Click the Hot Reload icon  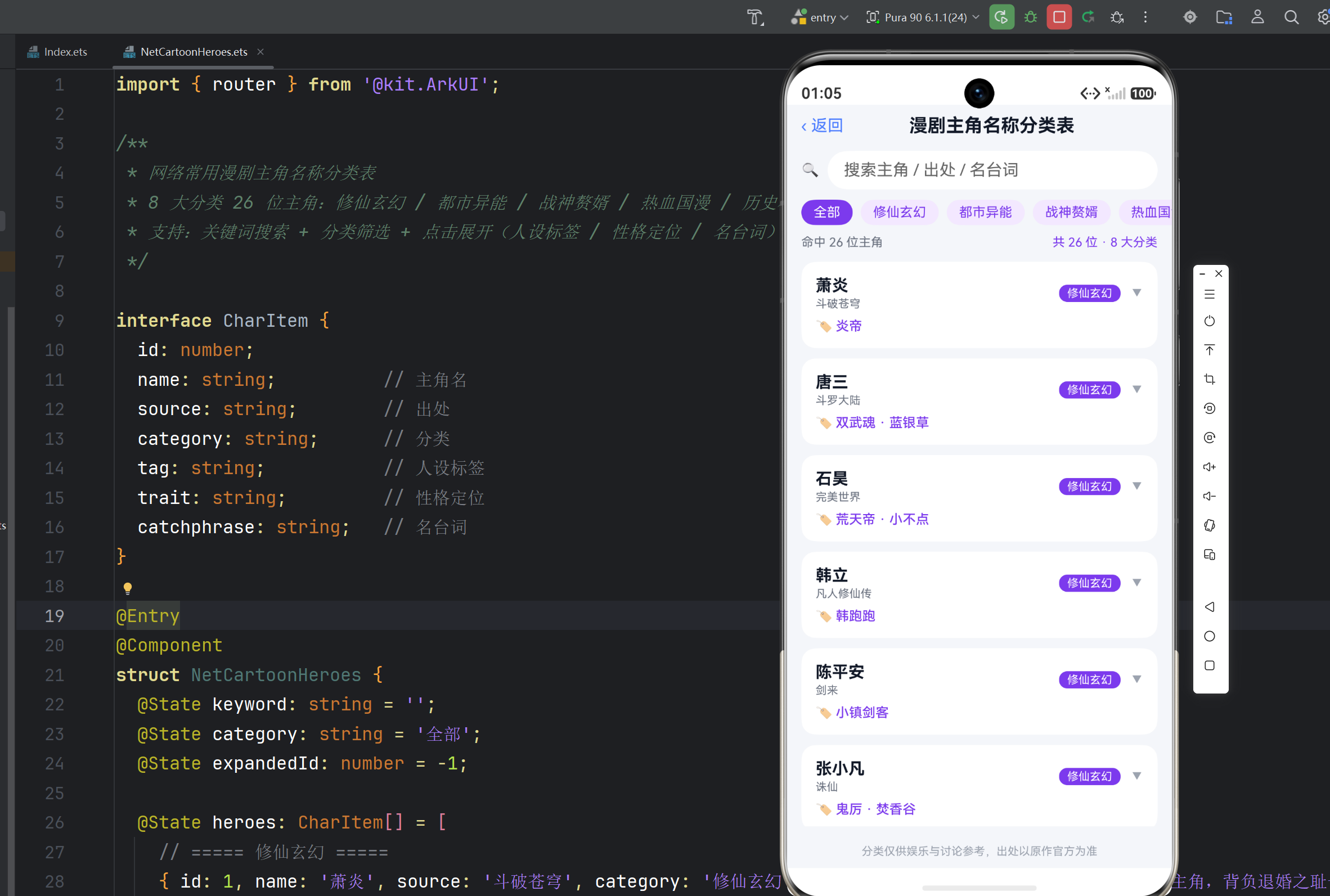(1088, 17)
